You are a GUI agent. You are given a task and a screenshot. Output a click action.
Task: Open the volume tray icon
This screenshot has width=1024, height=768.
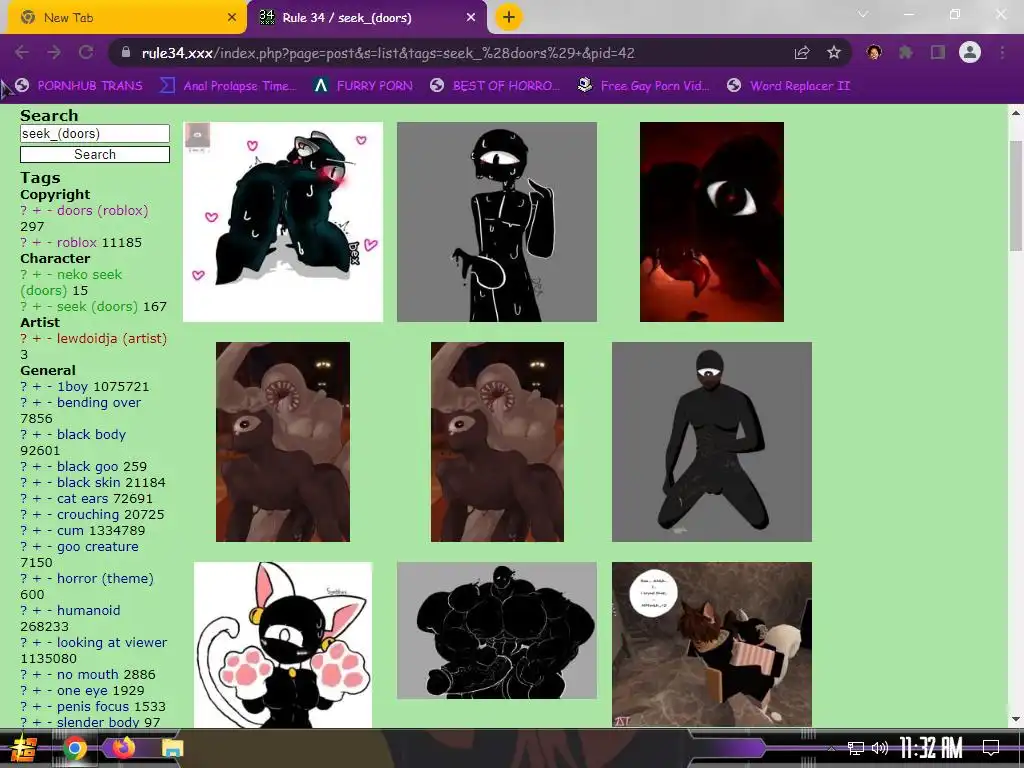[x=880, y=748]
